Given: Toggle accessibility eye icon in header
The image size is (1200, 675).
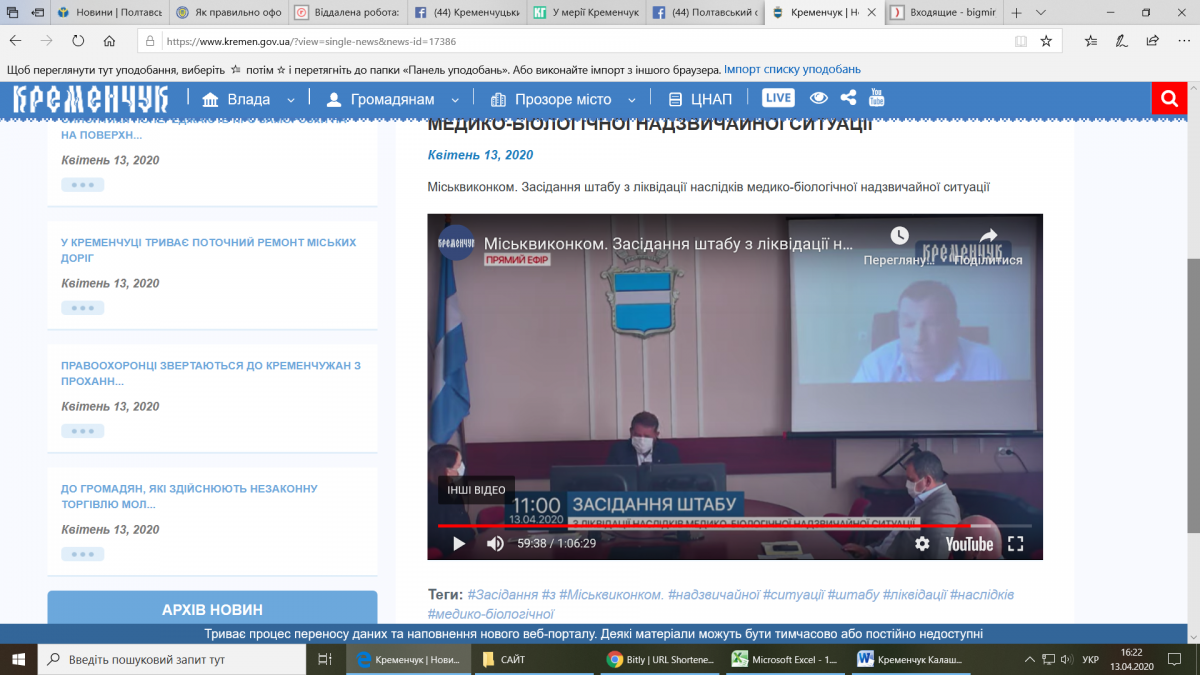Looking at the screenshot, I should pyautogui.click(x=819, y=98).
